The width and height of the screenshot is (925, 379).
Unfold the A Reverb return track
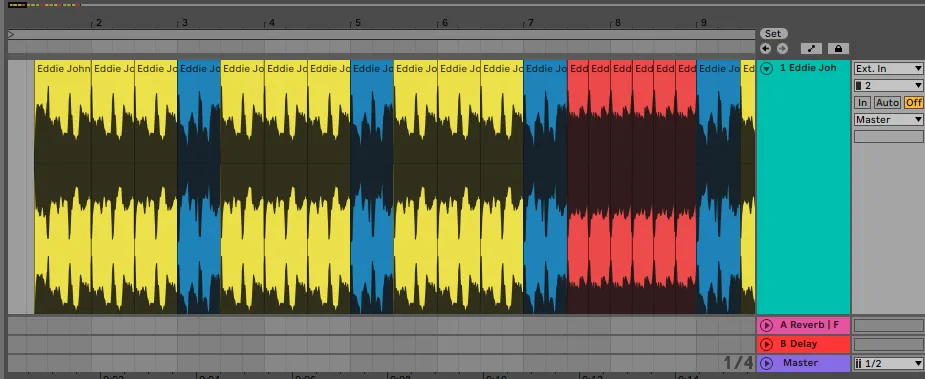coord(766,325)
